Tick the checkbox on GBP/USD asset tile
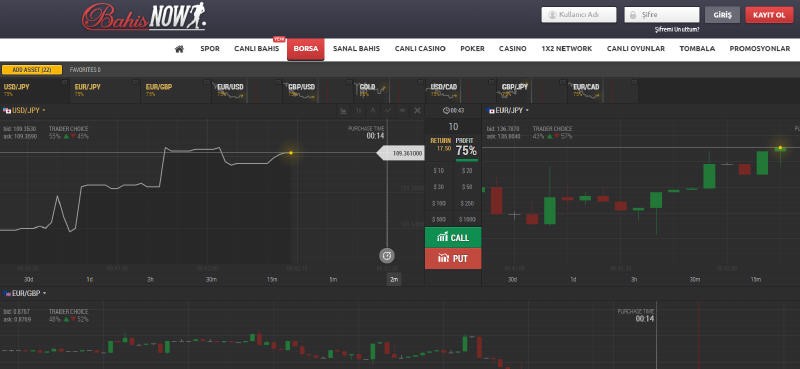The height and width of the screenshot is (369, 800). pyautogui.click(x=348, y=82)
